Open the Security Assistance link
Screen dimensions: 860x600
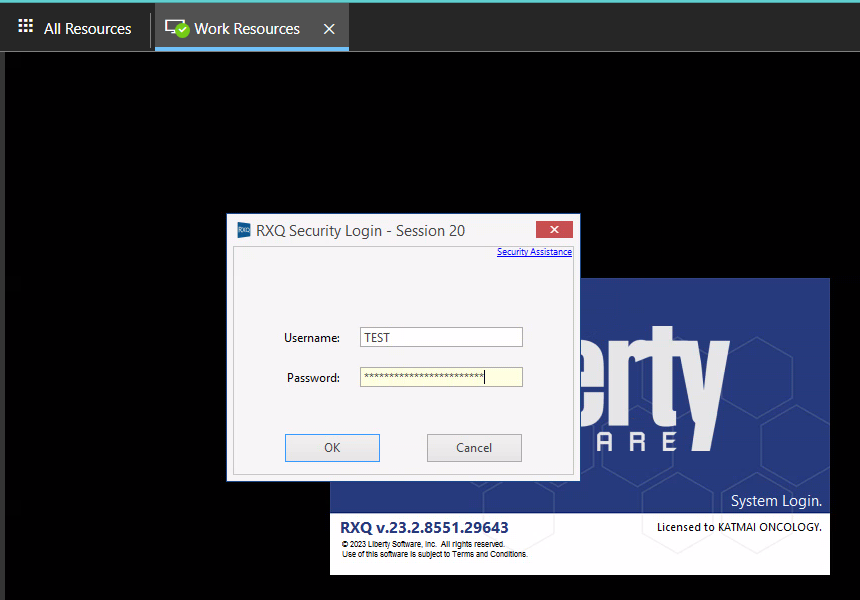pyautogui.click(x=534, y=252)
